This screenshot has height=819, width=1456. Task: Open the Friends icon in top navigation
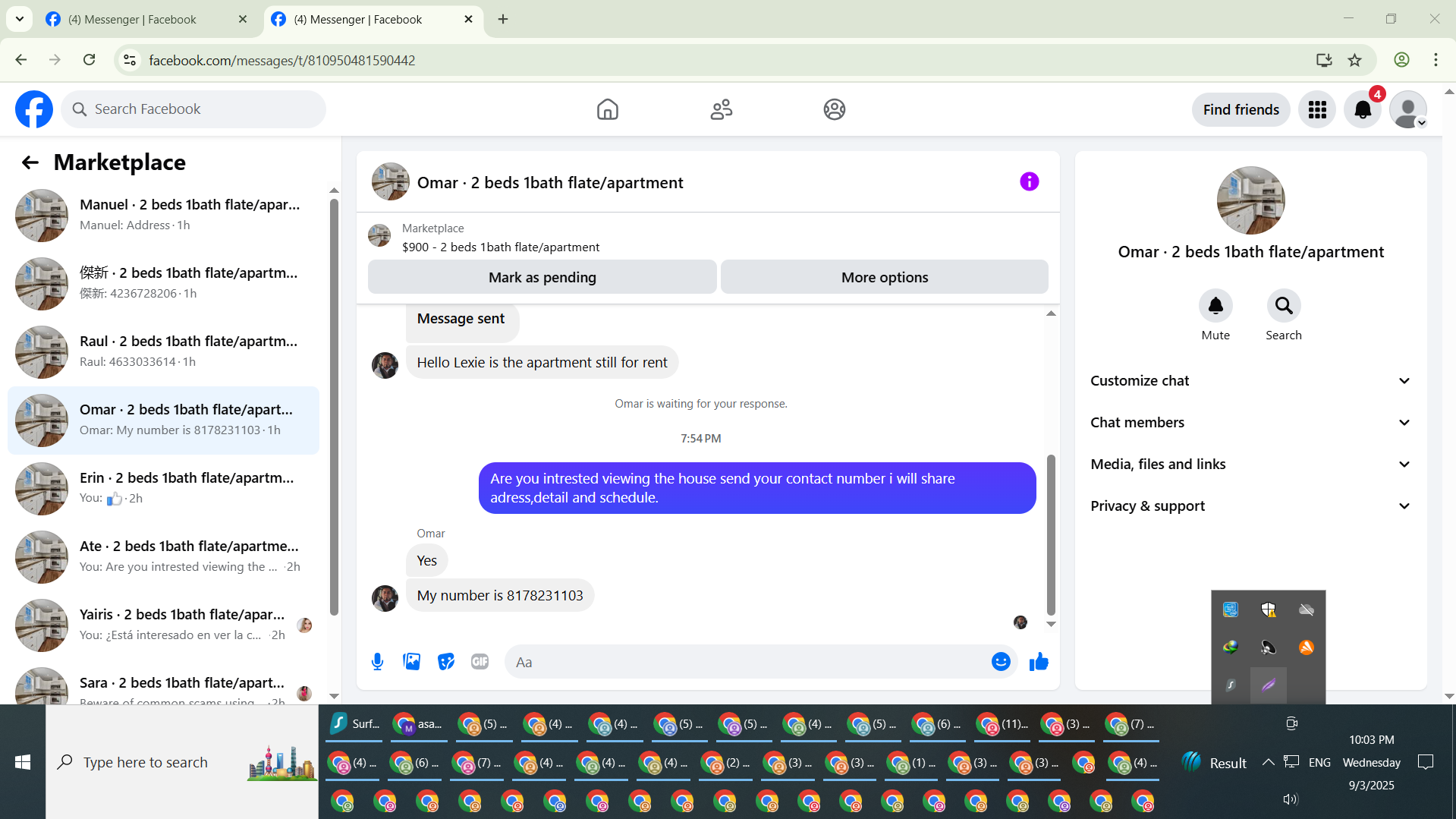tap(722, 109)
